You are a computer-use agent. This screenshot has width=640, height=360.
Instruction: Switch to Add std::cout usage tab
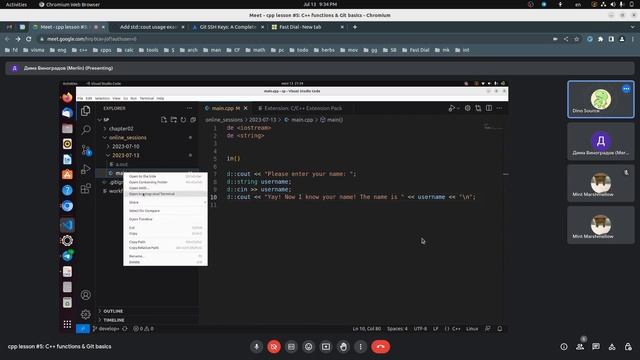148,27
